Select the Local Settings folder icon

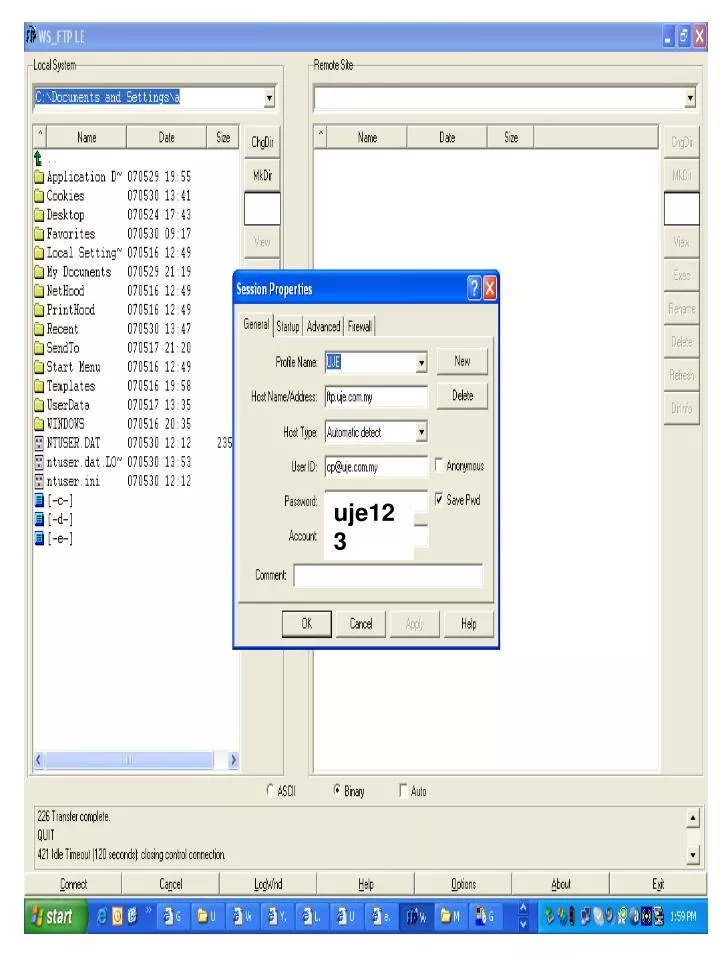click(39, 253)
